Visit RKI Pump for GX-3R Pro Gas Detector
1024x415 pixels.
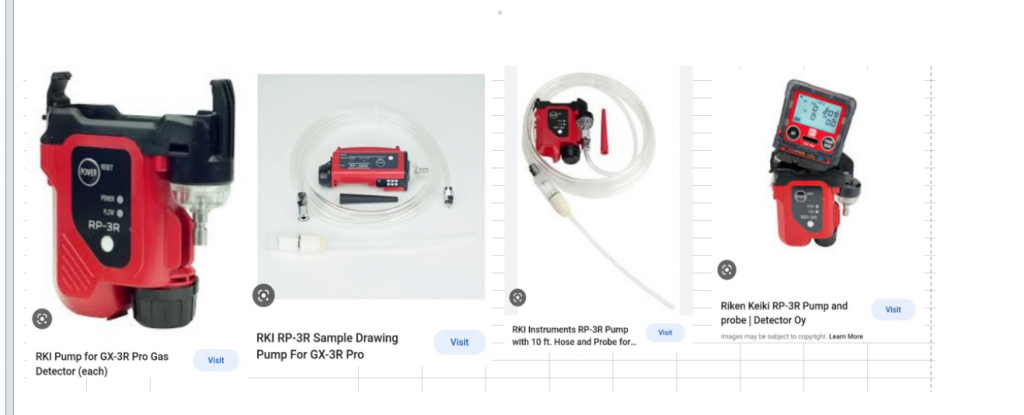[216, 360]
